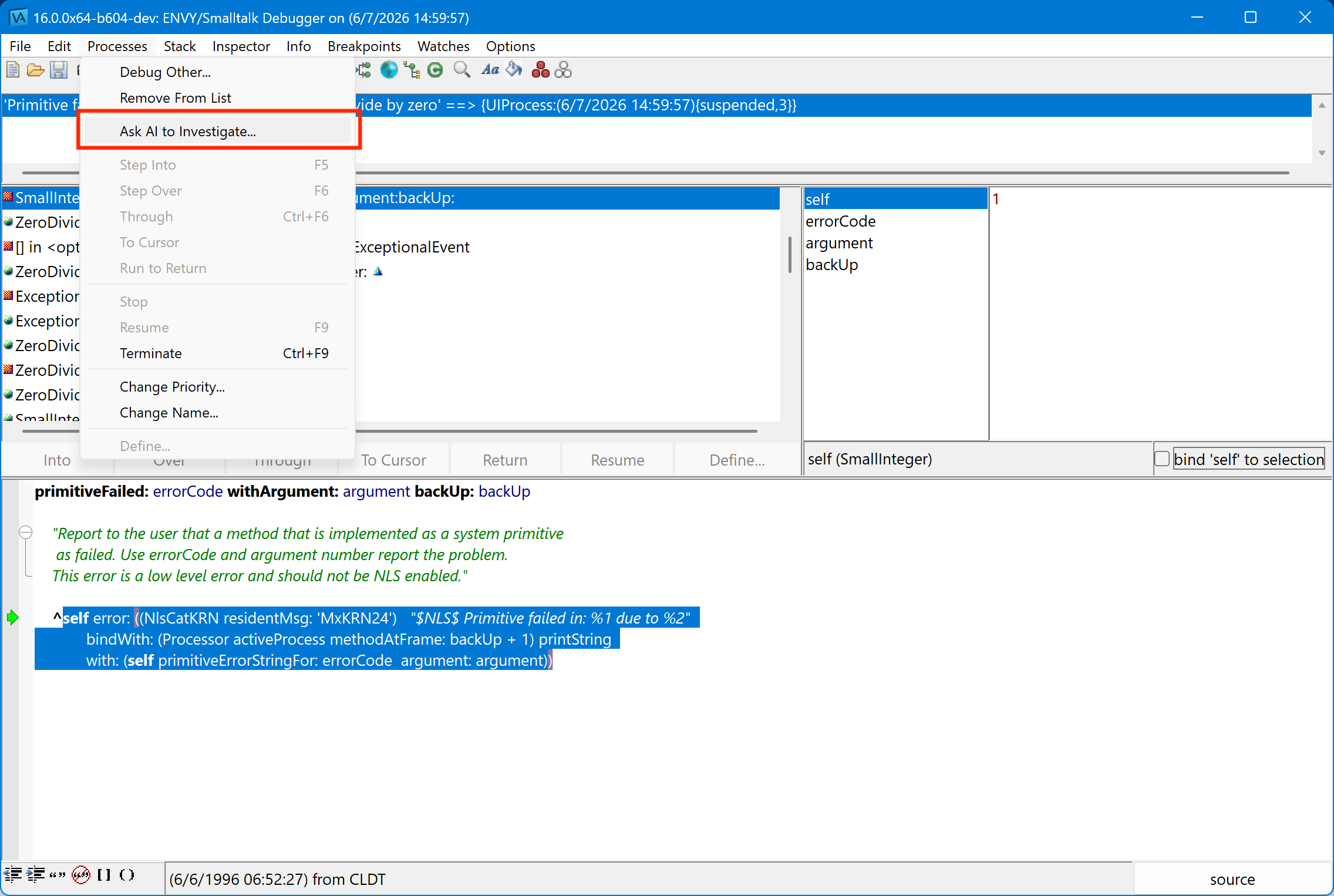The height and width of the screenshot is (896, 1334).
Task: Click the green execution arrow in gutter
Action: pos(13,618)
